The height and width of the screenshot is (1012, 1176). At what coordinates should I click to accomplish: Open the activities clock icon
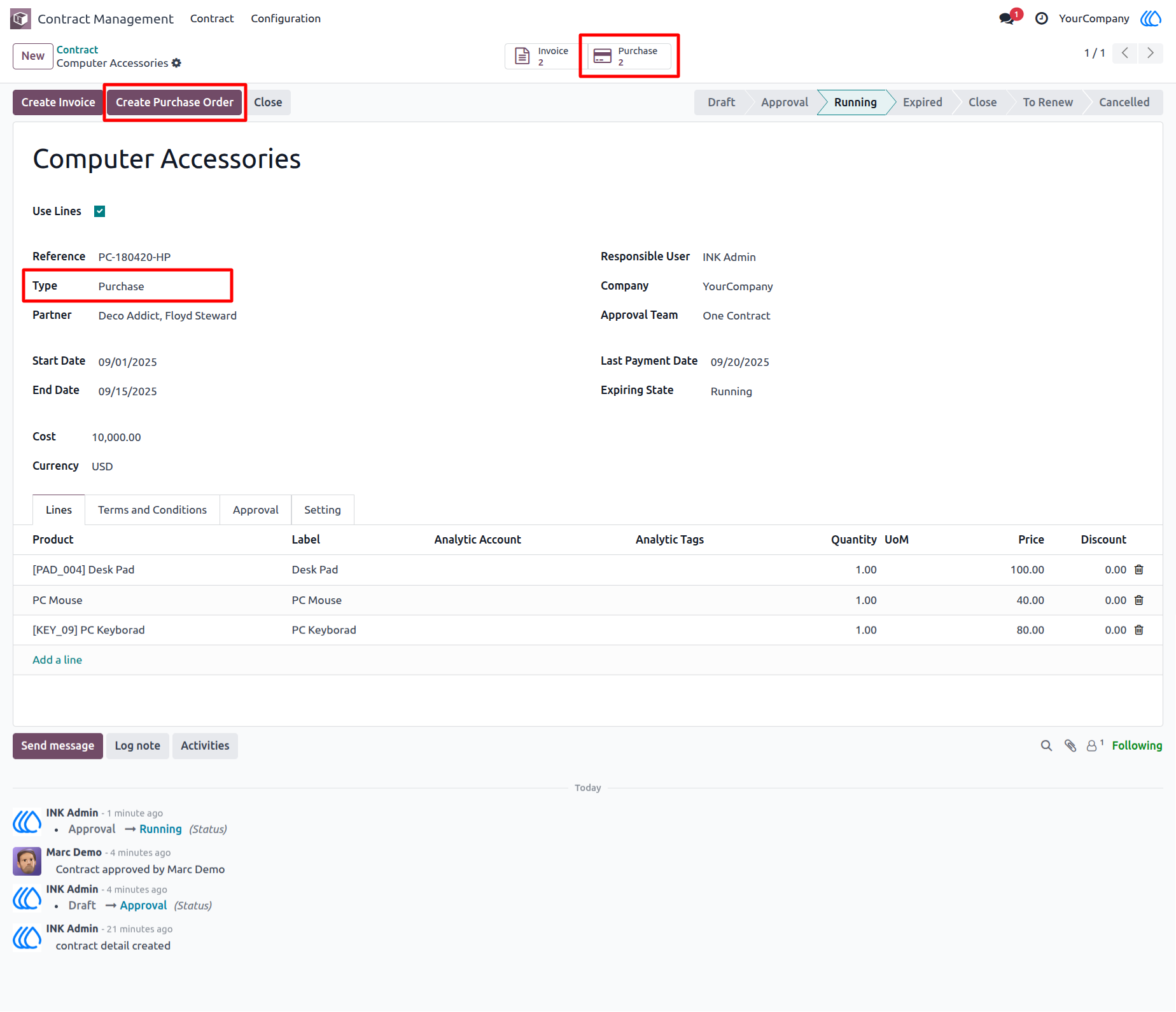(1042, 18)
